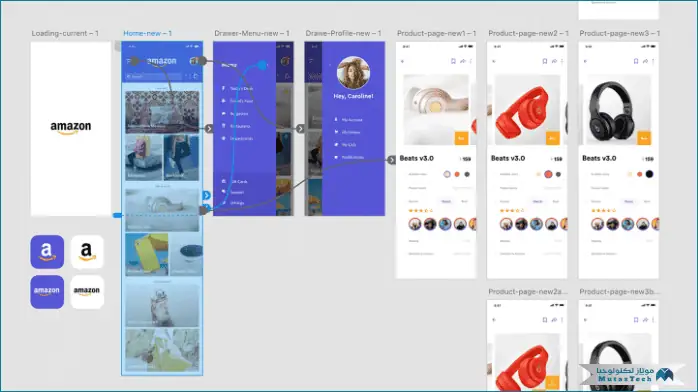The width and height of the screenshot is (698, 392).
Task: Click the back arrow on Product-page-new1
Action: 402,61
